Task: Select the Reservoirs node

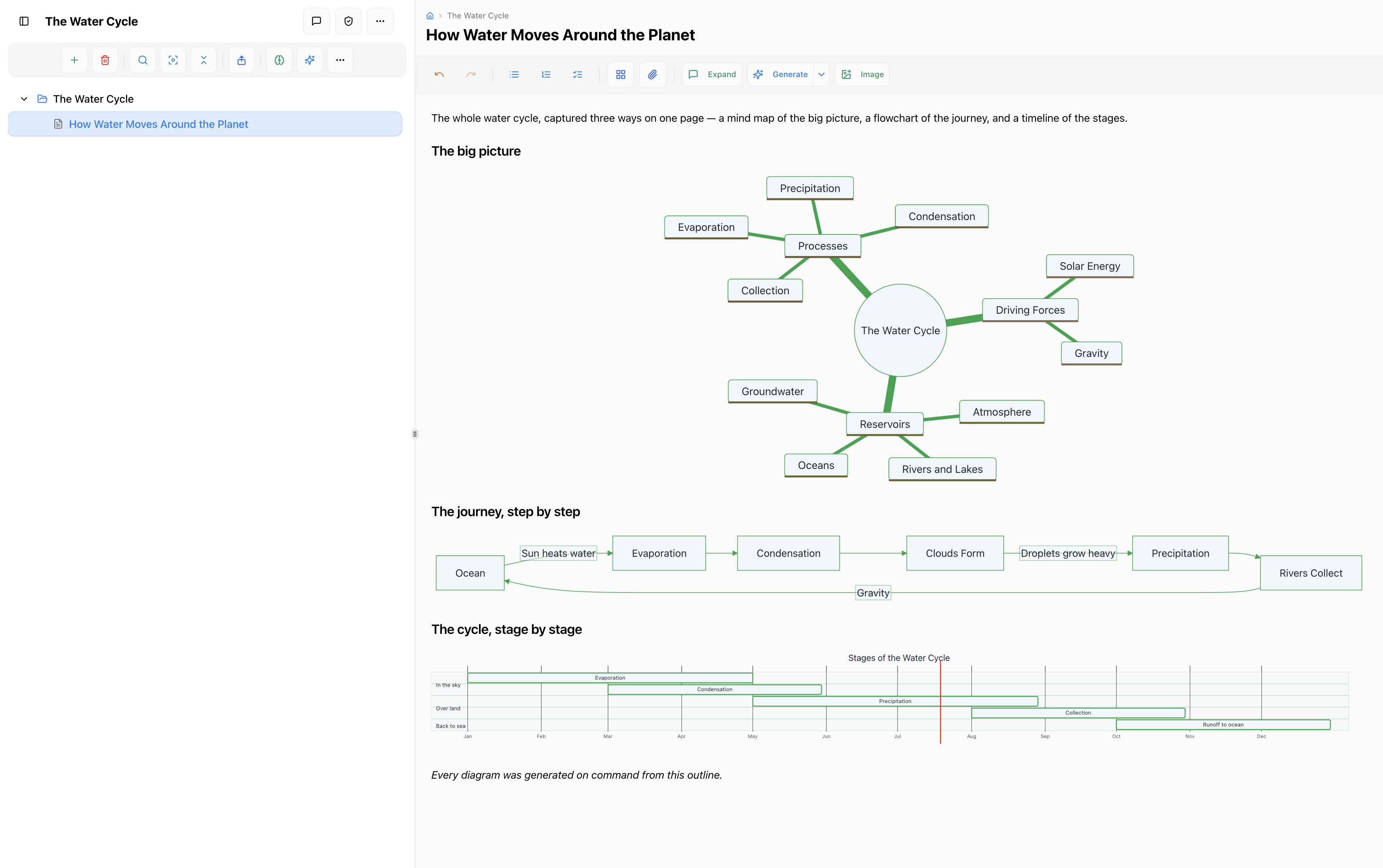Action: [x=885, y=424]
